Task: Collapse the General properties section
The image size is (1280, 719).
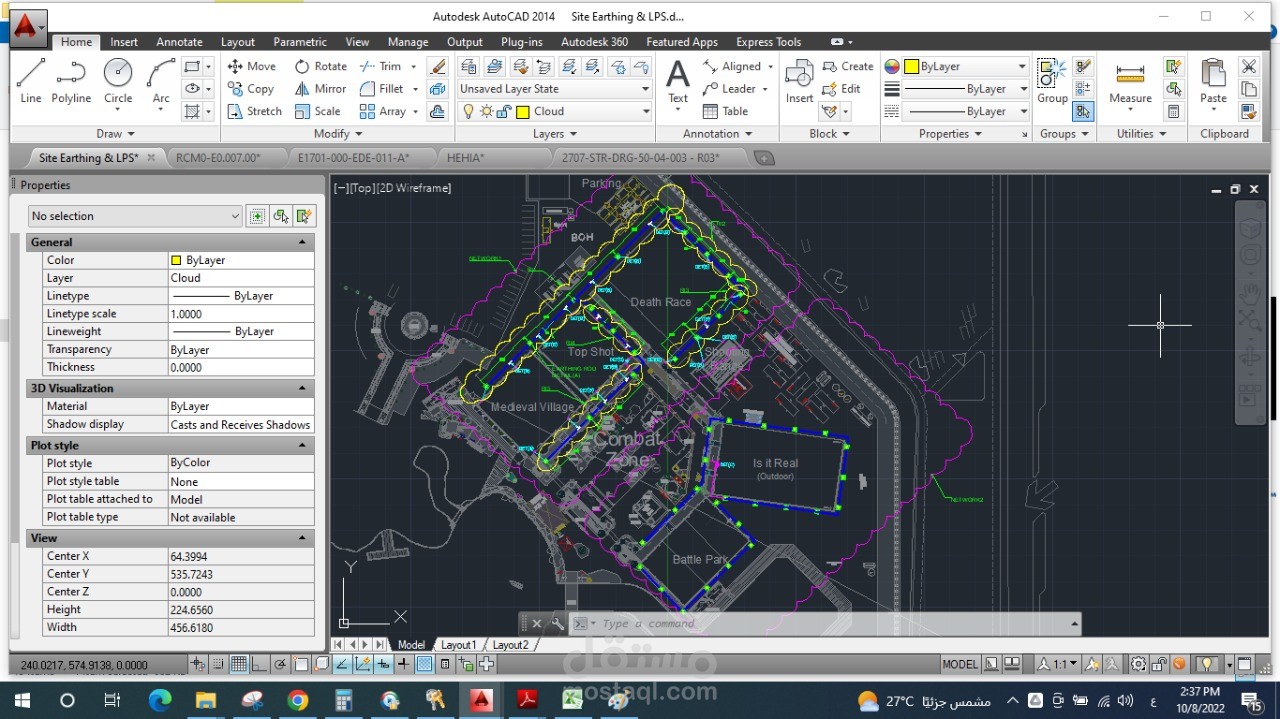Action: pyautogui.click(x=302, y=242)
